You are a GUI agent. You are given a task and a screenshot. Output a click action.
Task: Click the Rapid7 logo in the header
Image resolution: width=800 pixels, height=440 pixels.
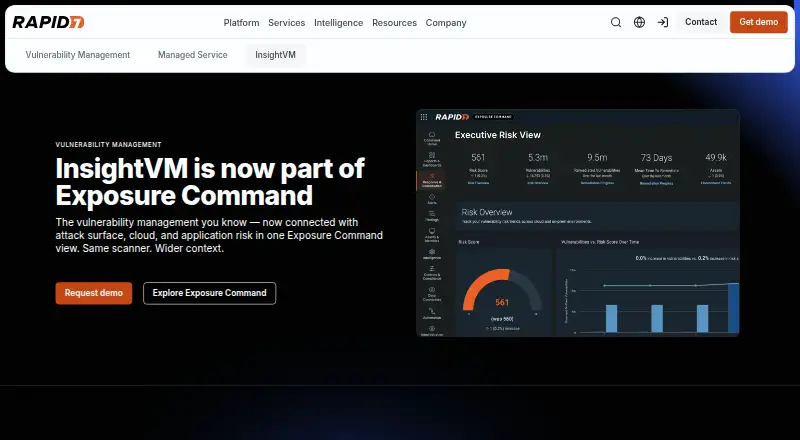[x=48, y=22]
